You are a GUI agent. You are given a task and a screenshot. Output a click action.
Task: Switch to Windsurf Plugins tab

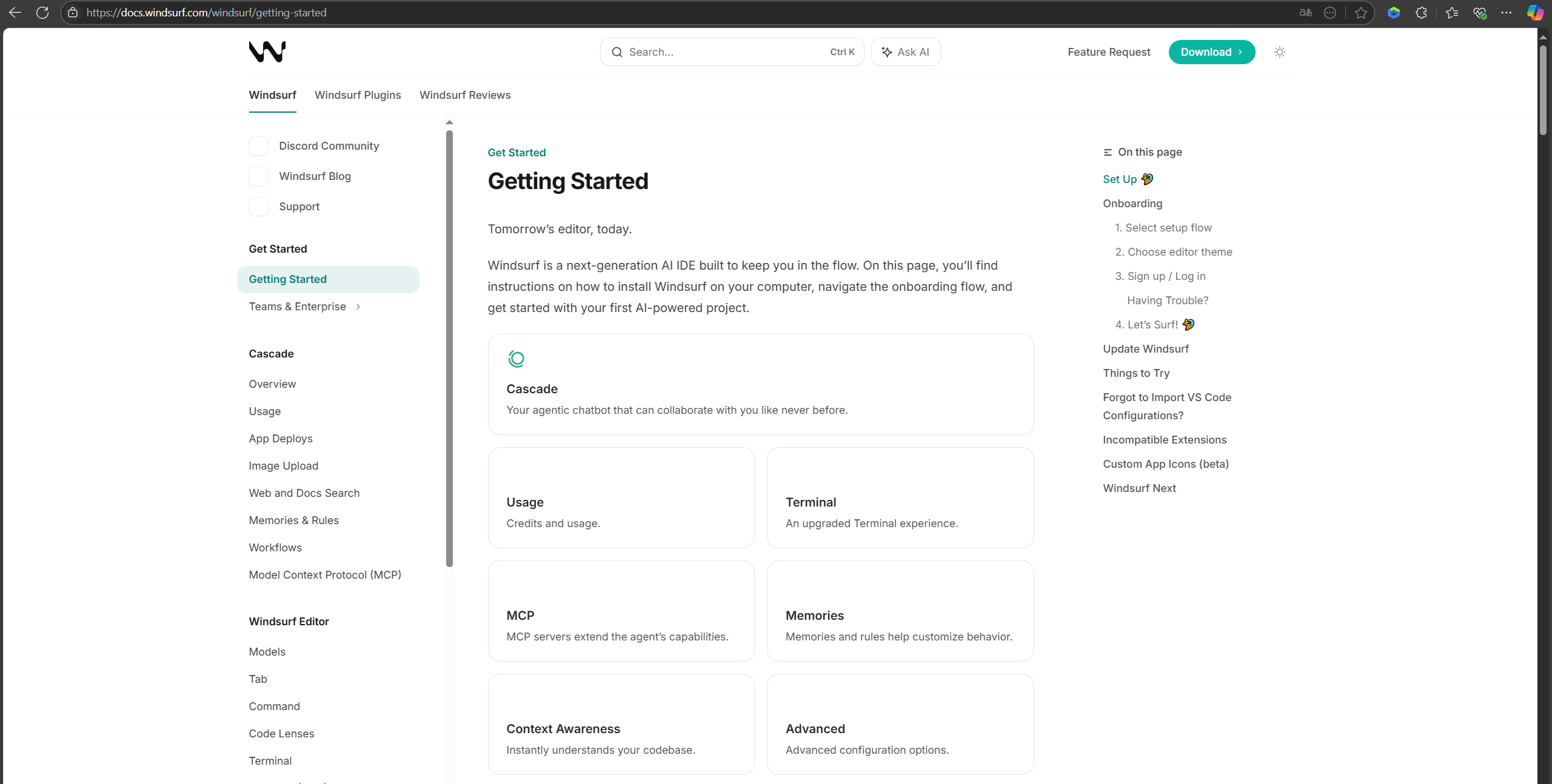[x=358, y=95]
